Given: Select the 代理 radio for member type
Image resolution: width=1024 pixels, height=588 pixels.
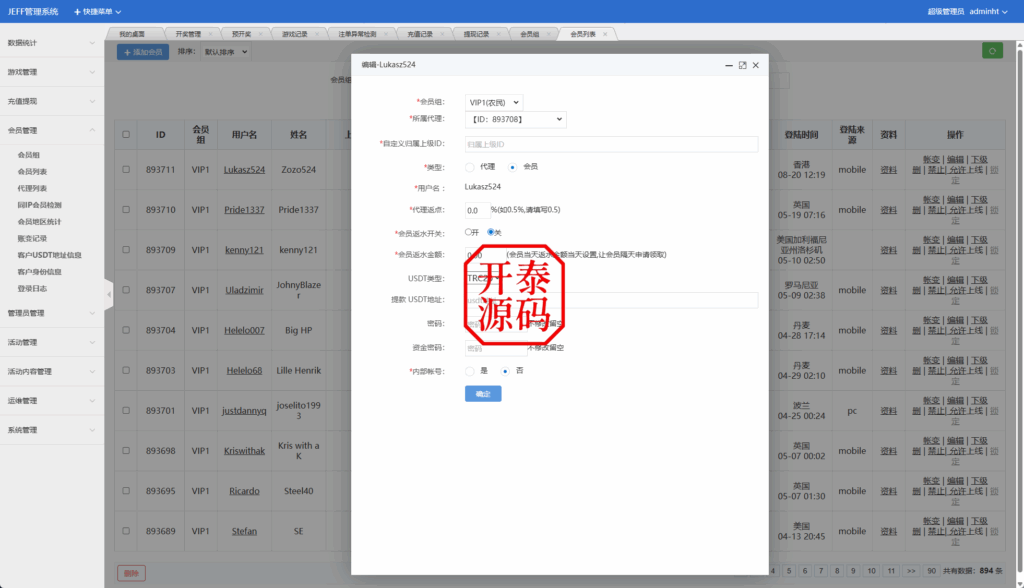Looking at the screenshot, I should [x=469, y=167].
